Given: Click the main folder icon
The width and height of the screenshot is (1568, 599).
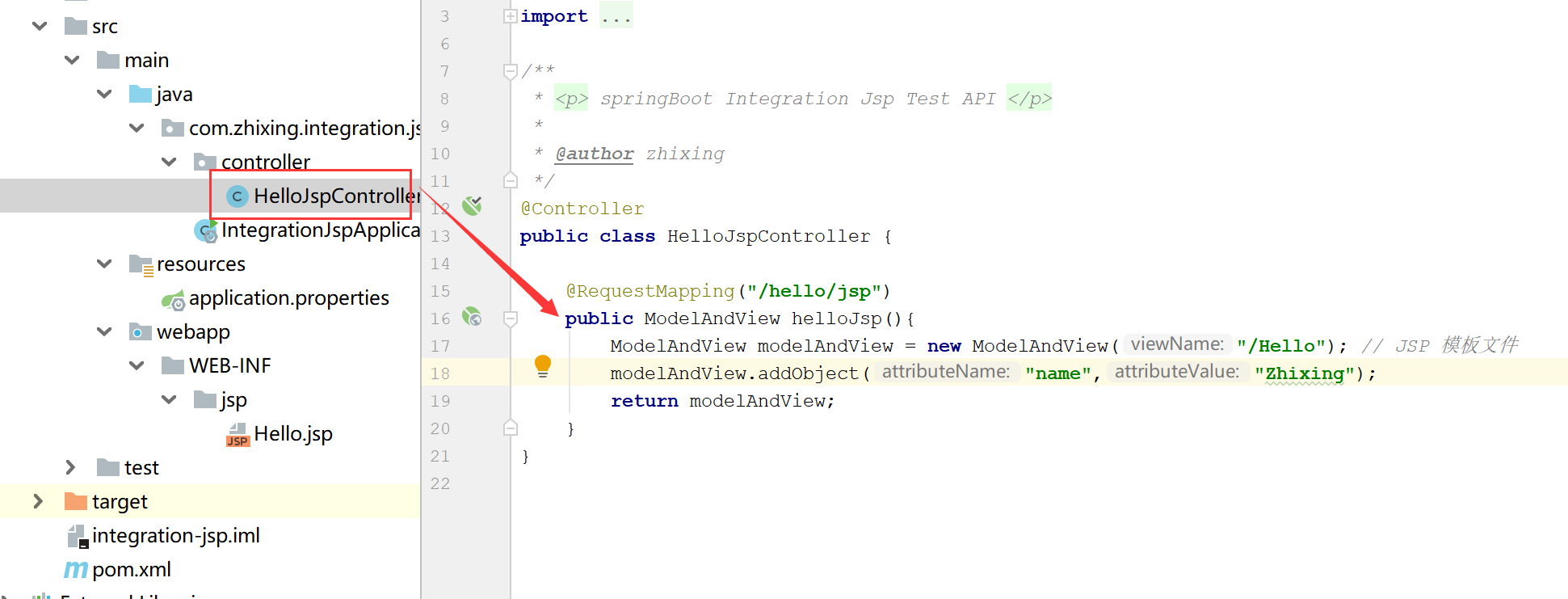Looking at the screenshot, I should [x=108, y=60].
